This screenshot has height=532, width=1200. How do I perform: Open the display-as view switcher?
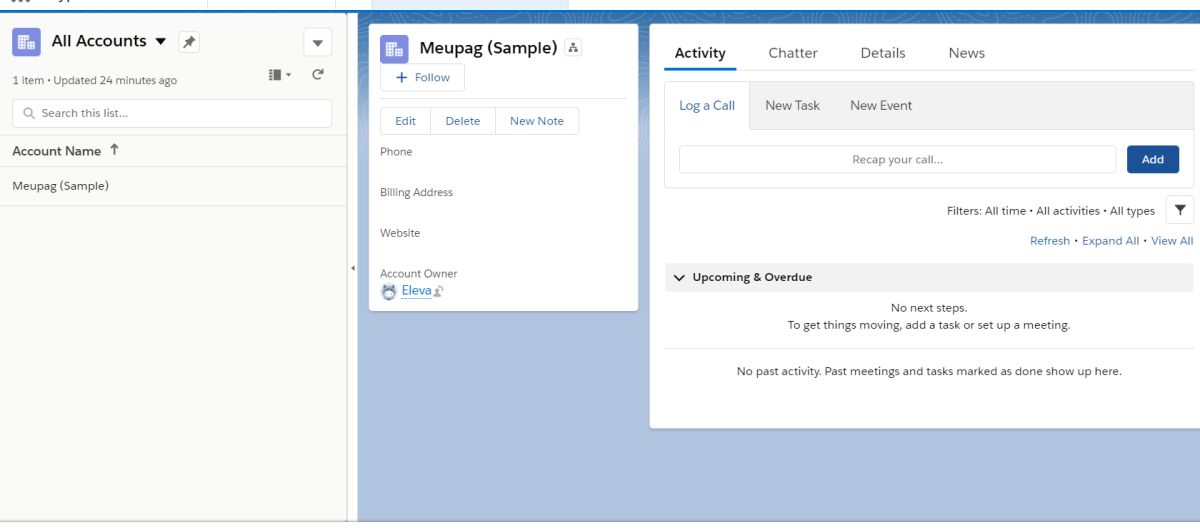(280, 75)
